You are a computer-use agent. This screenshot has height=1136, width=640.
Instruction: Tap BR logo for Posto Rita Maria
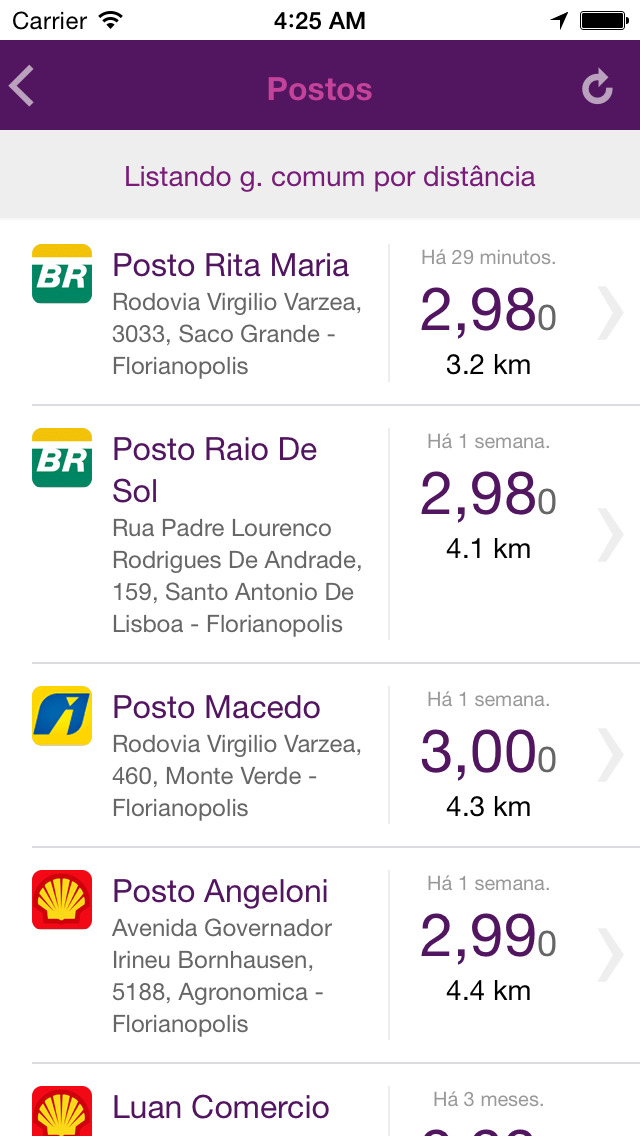point(62,274)
